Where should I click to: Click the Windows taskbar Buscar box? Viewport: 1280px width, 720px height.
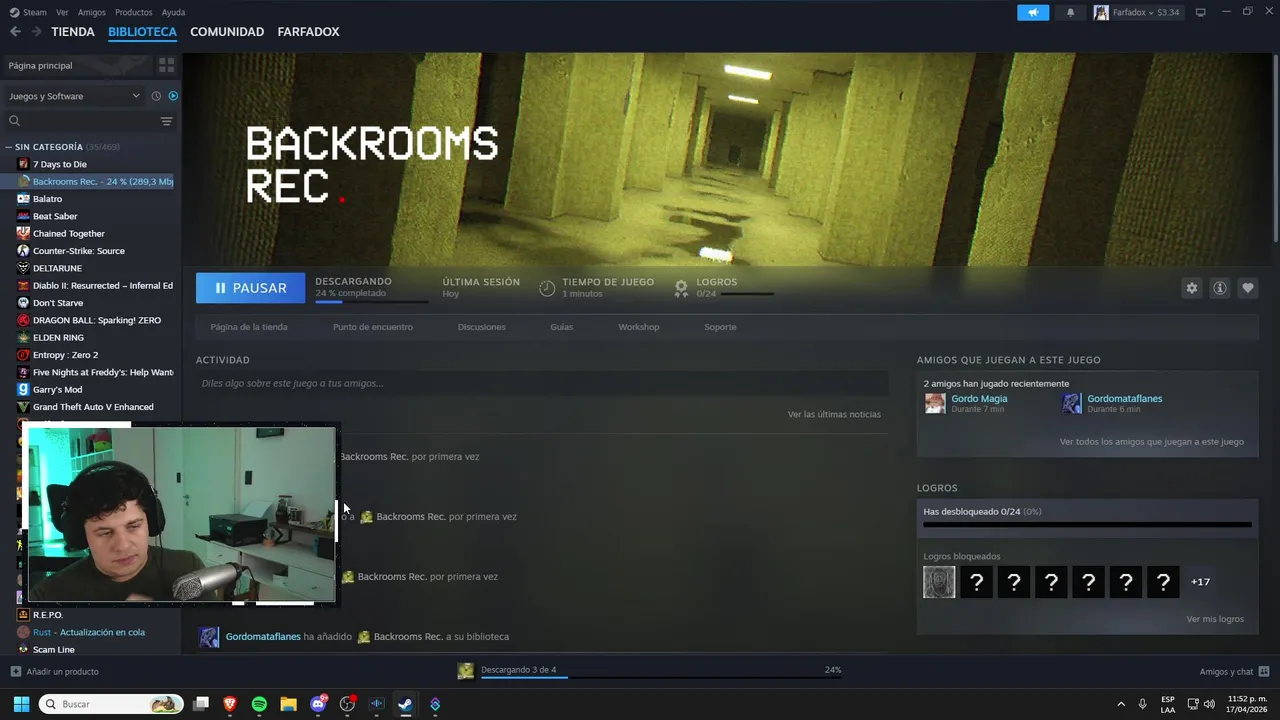tap(111, 704)
